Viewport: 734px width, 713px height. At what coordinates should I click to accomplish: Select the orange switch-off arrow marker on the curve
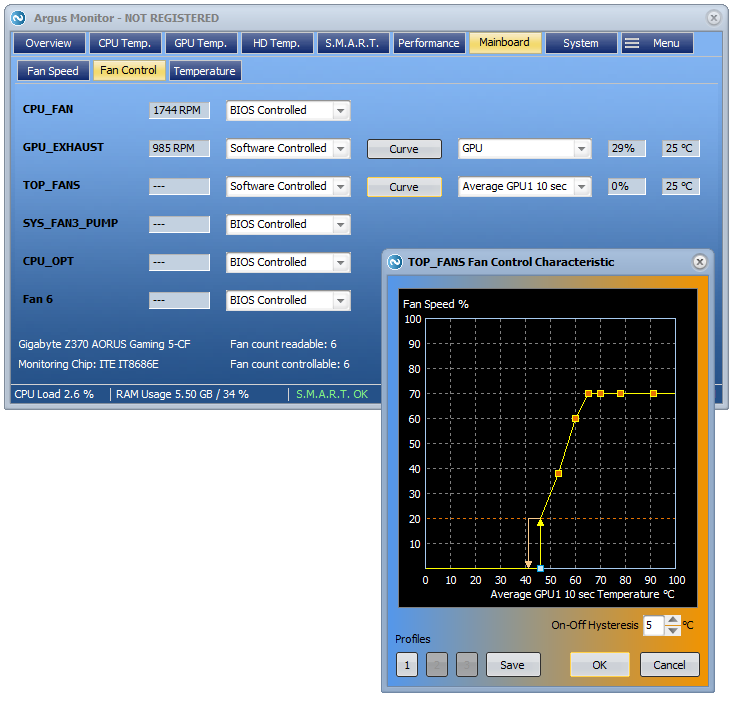(x=528, y=564)
